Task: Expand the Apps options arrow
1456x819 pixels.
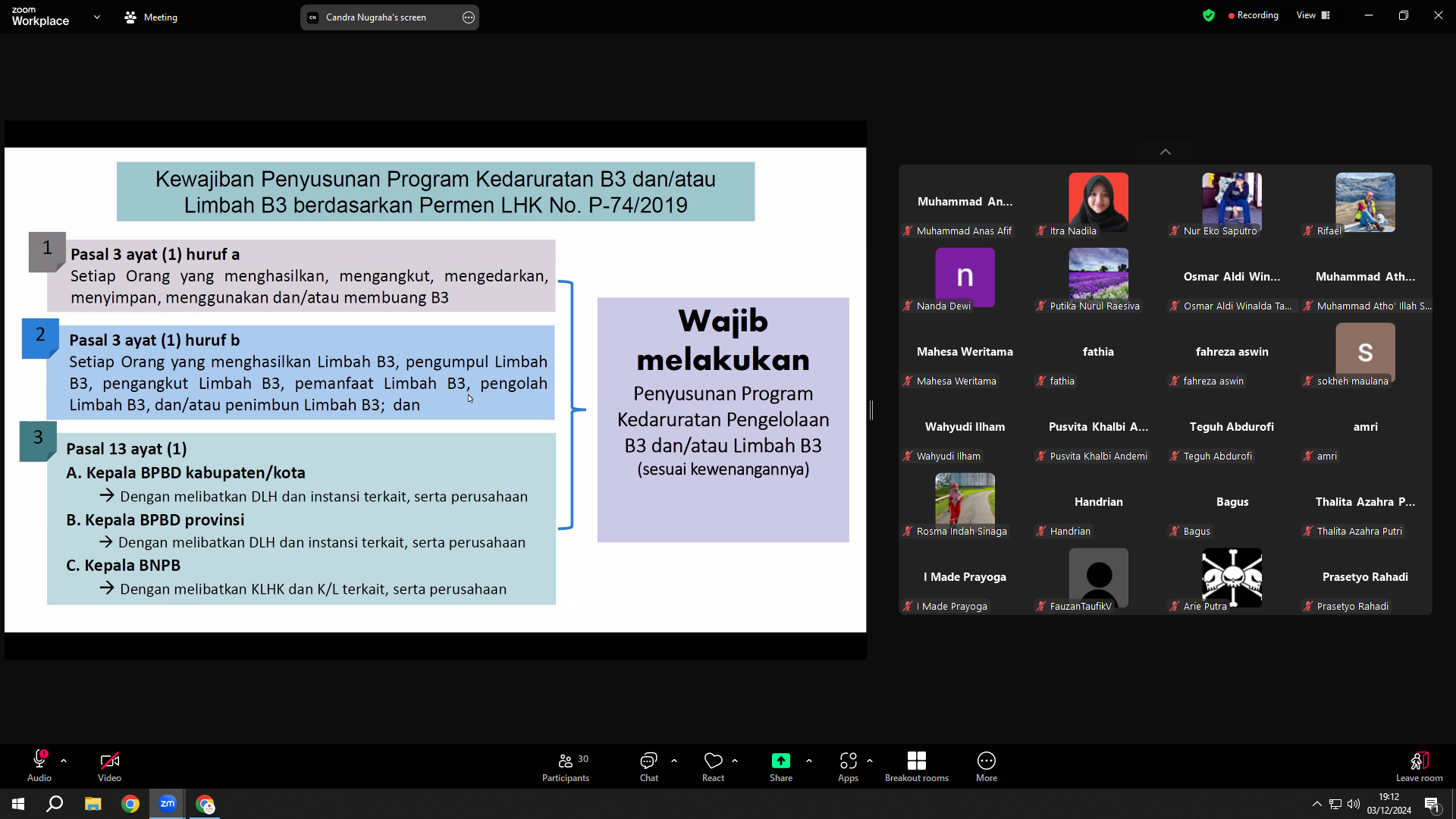Action: pyautogui.click(x=870, y=761)
